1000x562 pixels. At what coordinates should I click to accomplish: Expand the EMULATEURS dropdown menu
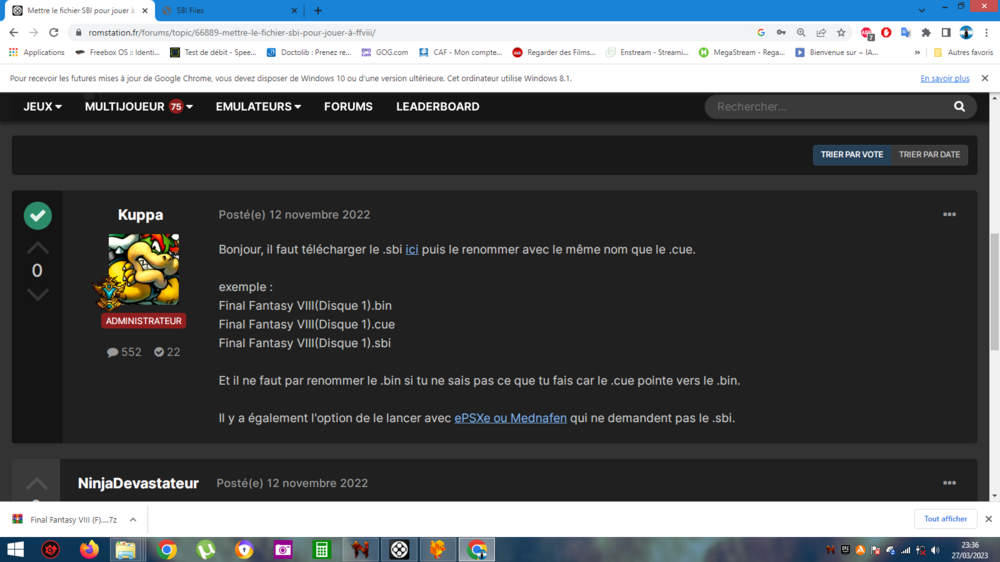(258, 106)
